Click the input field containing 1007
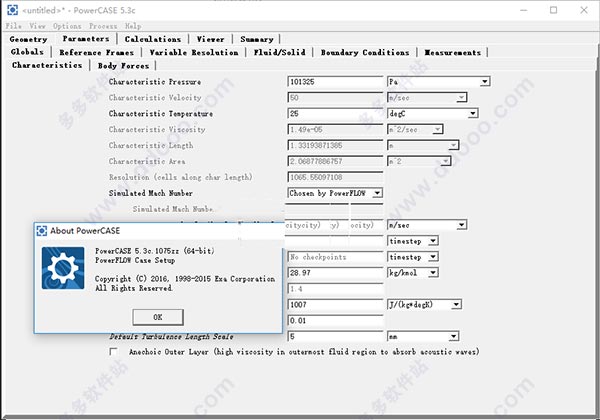The image size is (600, 420). pos(336,304)
